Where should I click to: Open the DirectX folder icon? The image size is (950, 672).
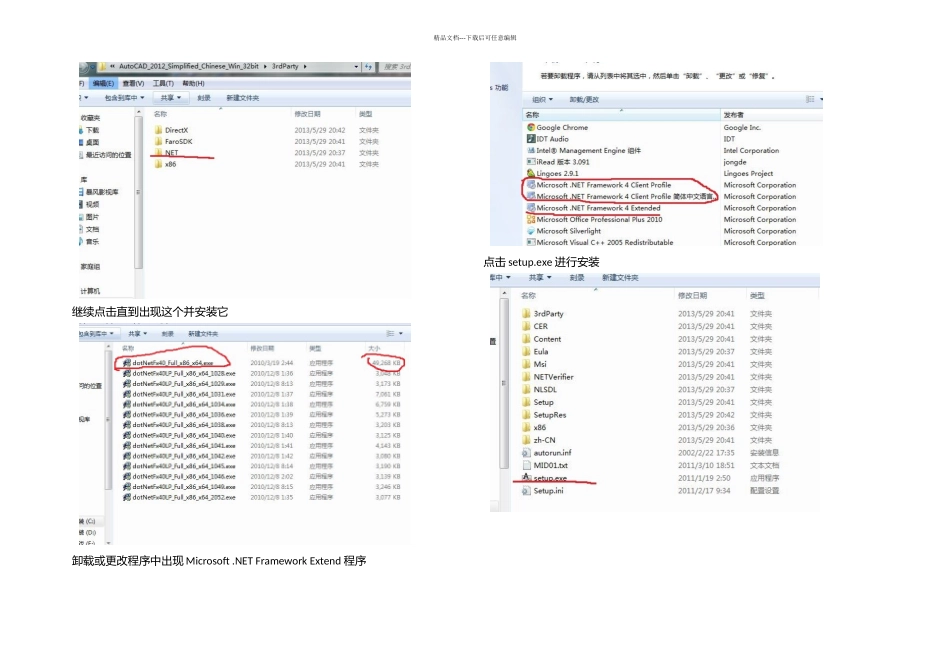point(158,130)
